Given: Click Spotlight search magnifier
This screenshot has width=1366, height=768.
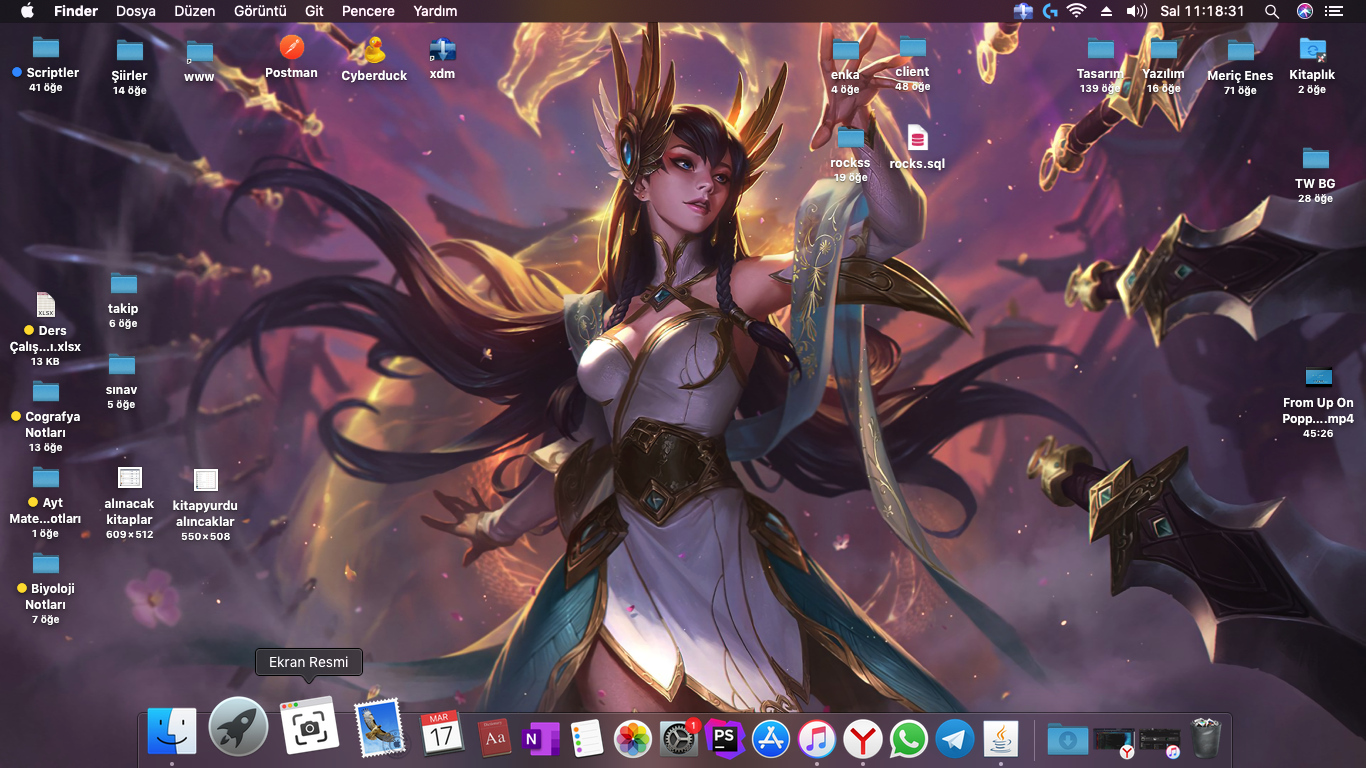Looking at the screenshot, I should (1271, 11).
